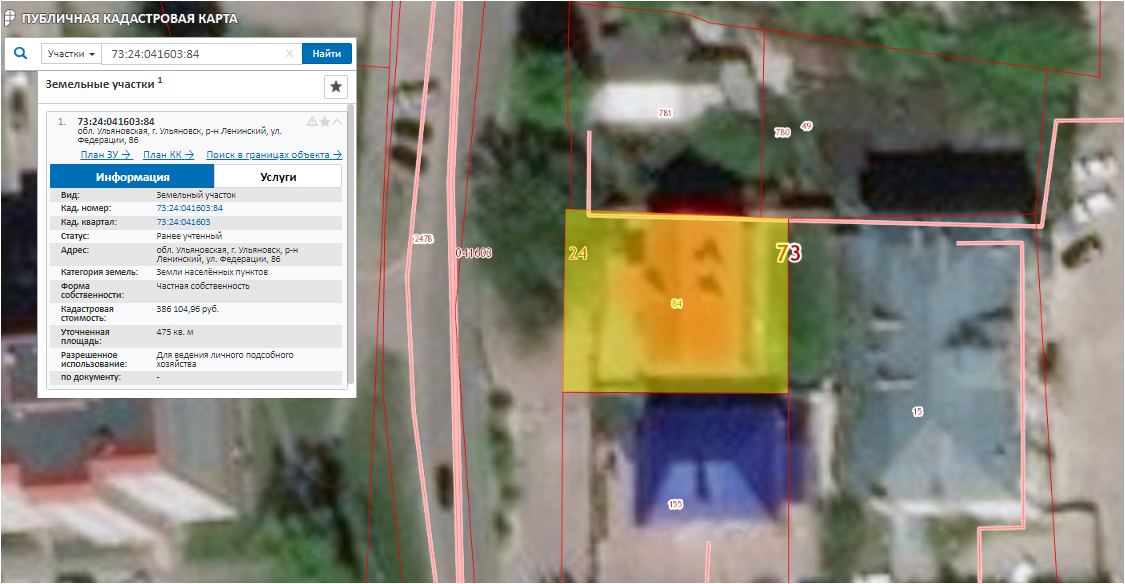Click the Кад. номер value link

pyautogui.click(x=189, y=208)
